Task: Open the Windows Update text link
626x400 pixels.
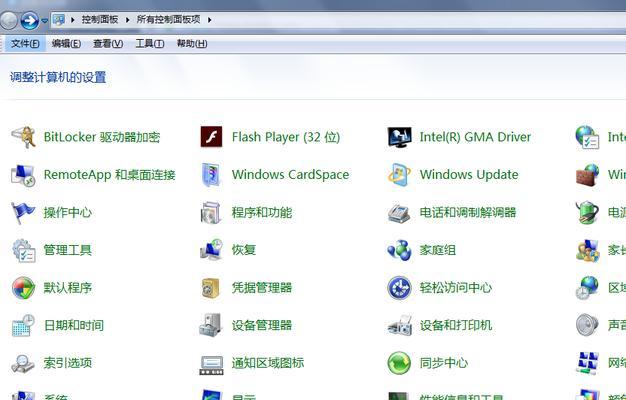Action: (x=469, y=174)
